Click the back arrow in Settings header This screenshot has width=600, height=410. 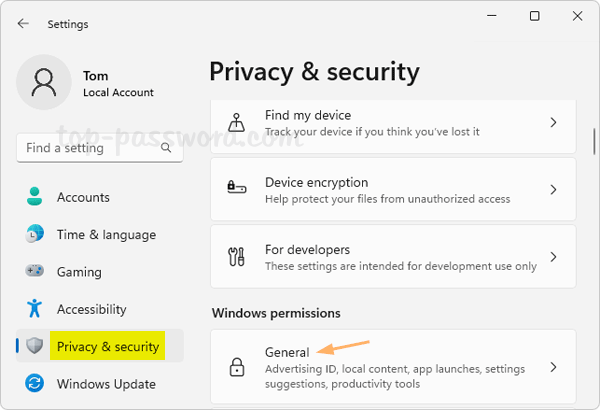click(23, 24)
